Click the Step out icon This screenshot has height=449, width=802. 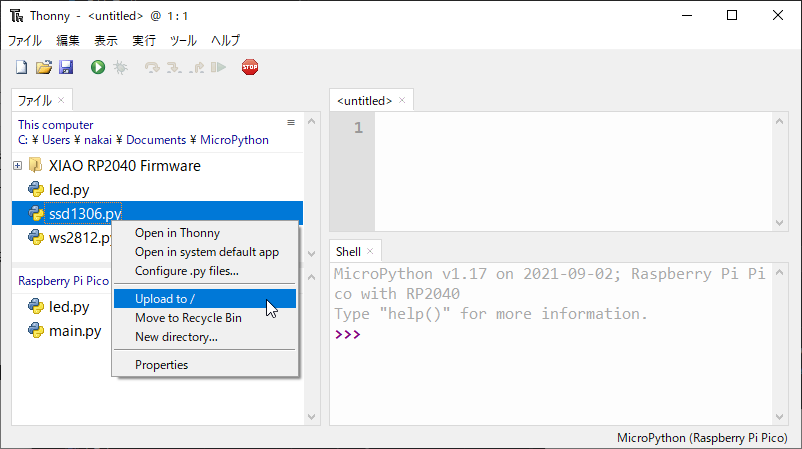pos(196,67)
